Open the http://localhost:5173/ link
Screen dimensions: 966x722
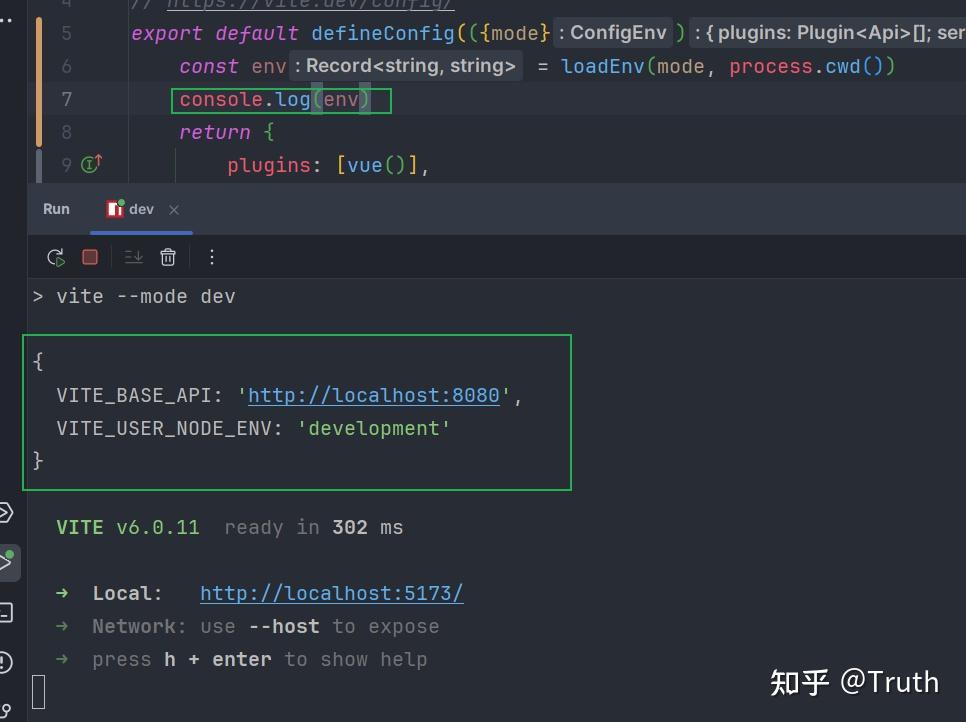[331, 593]
